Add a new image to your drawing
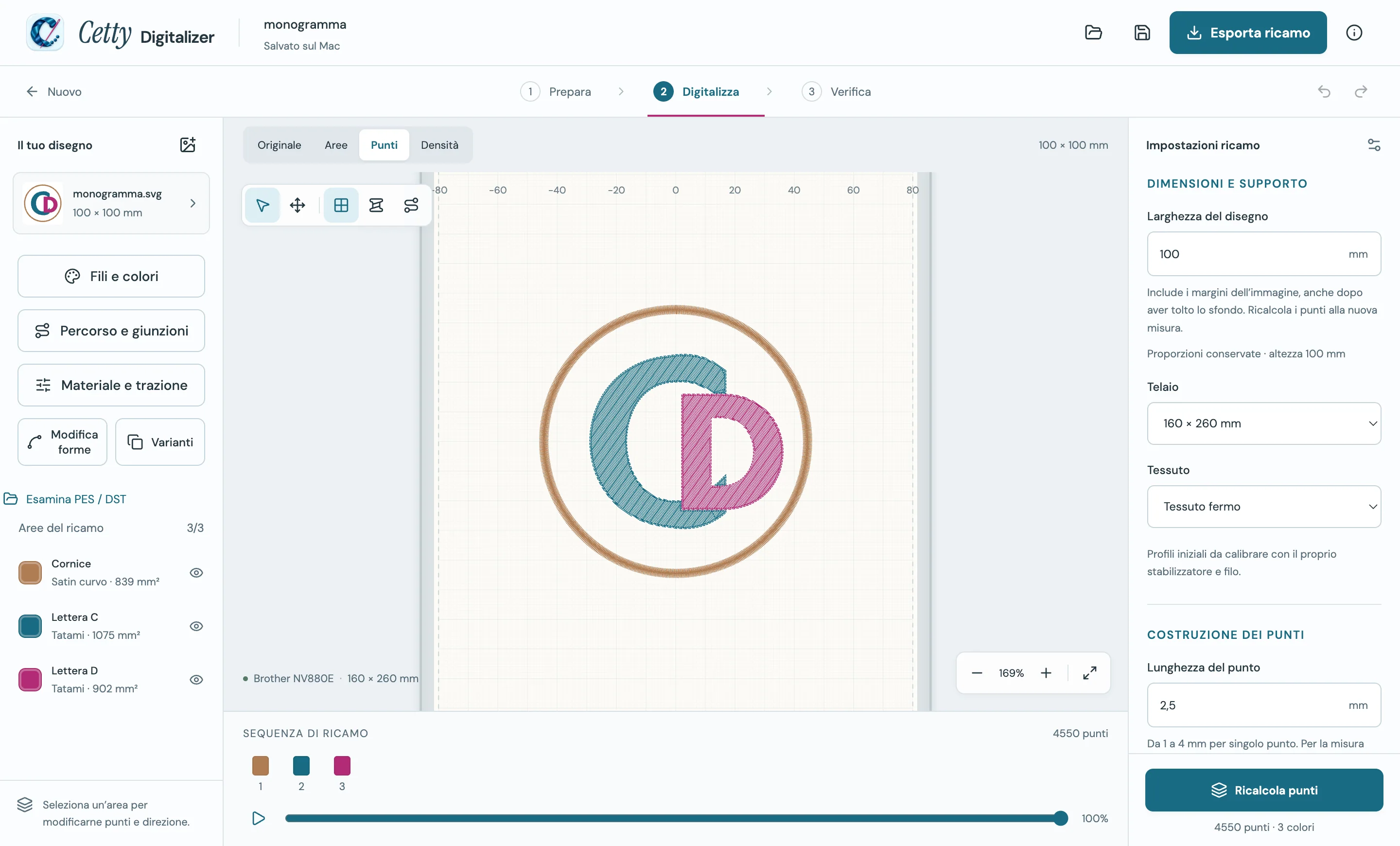This screenshot has width=1400, height=846. pyautogui.click(x=188, y=145)
